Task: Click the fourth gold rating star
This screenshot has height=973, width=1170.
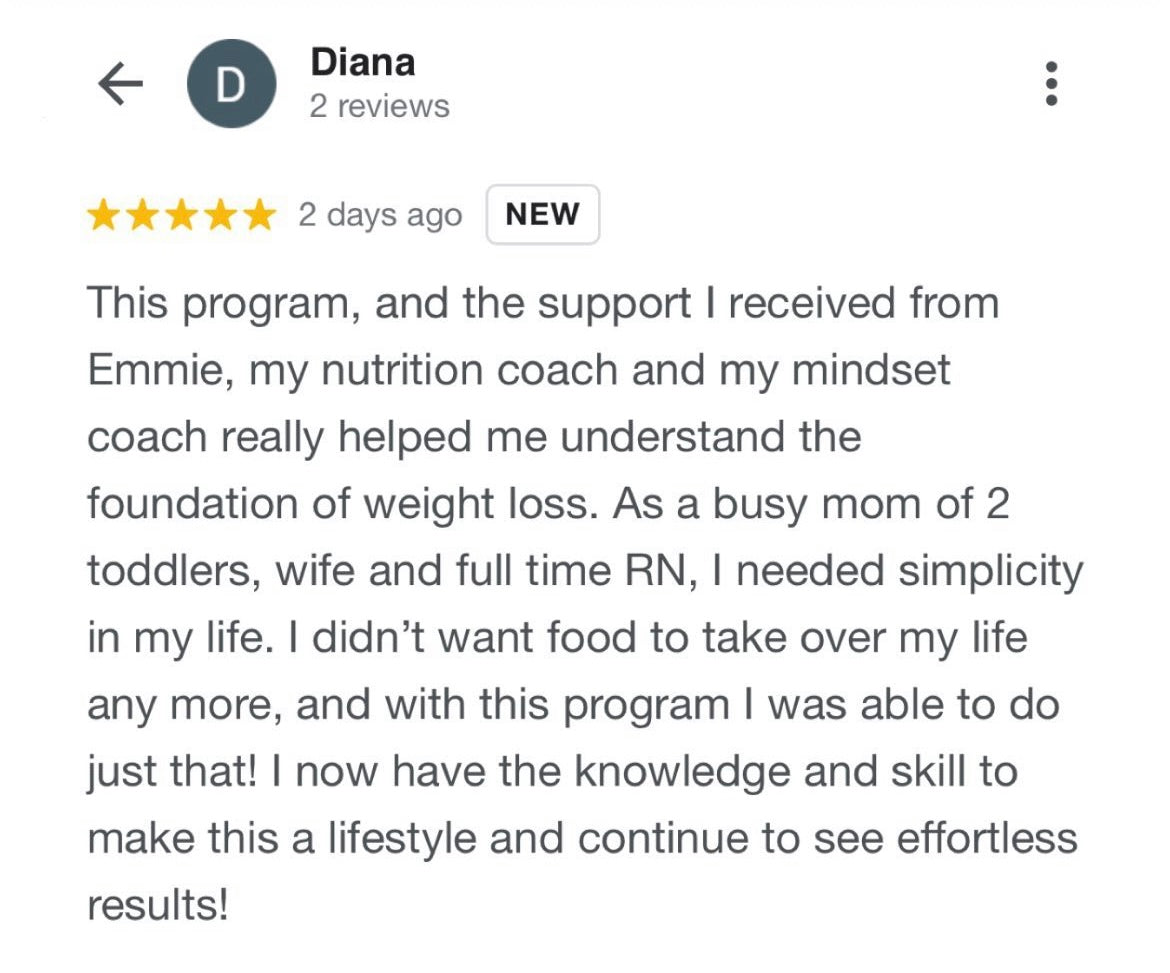Action: [220, 215]
